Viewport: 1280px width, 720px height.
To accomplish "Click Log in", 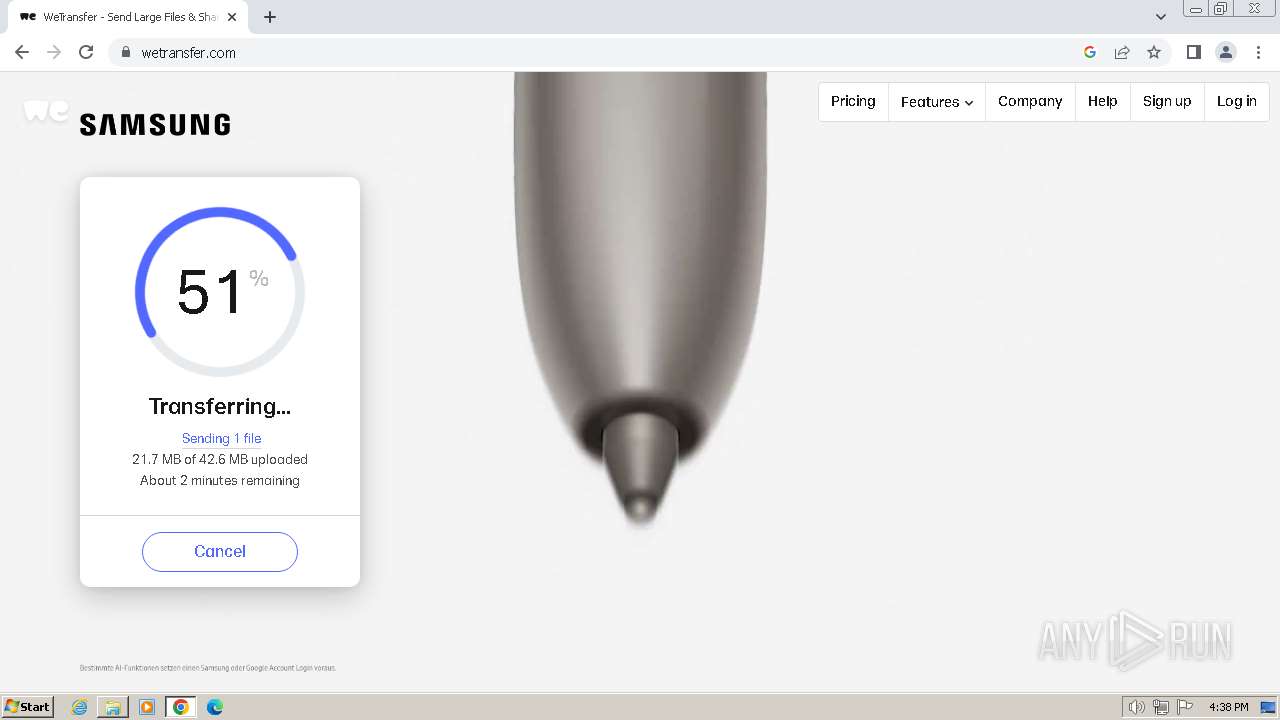I will (1237, 101).
